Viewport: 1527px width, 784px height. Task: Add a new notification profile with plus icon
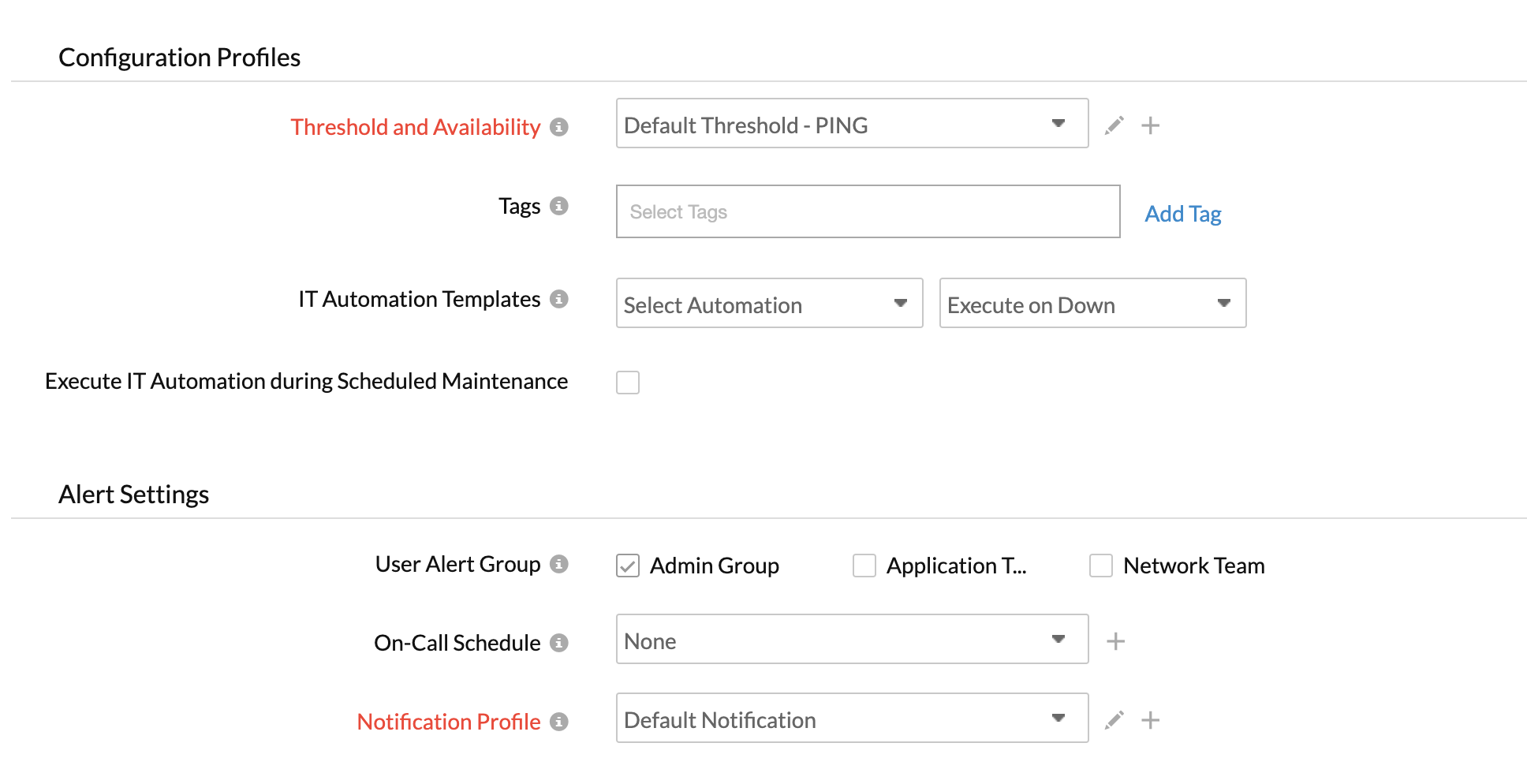pos(1150,720)
